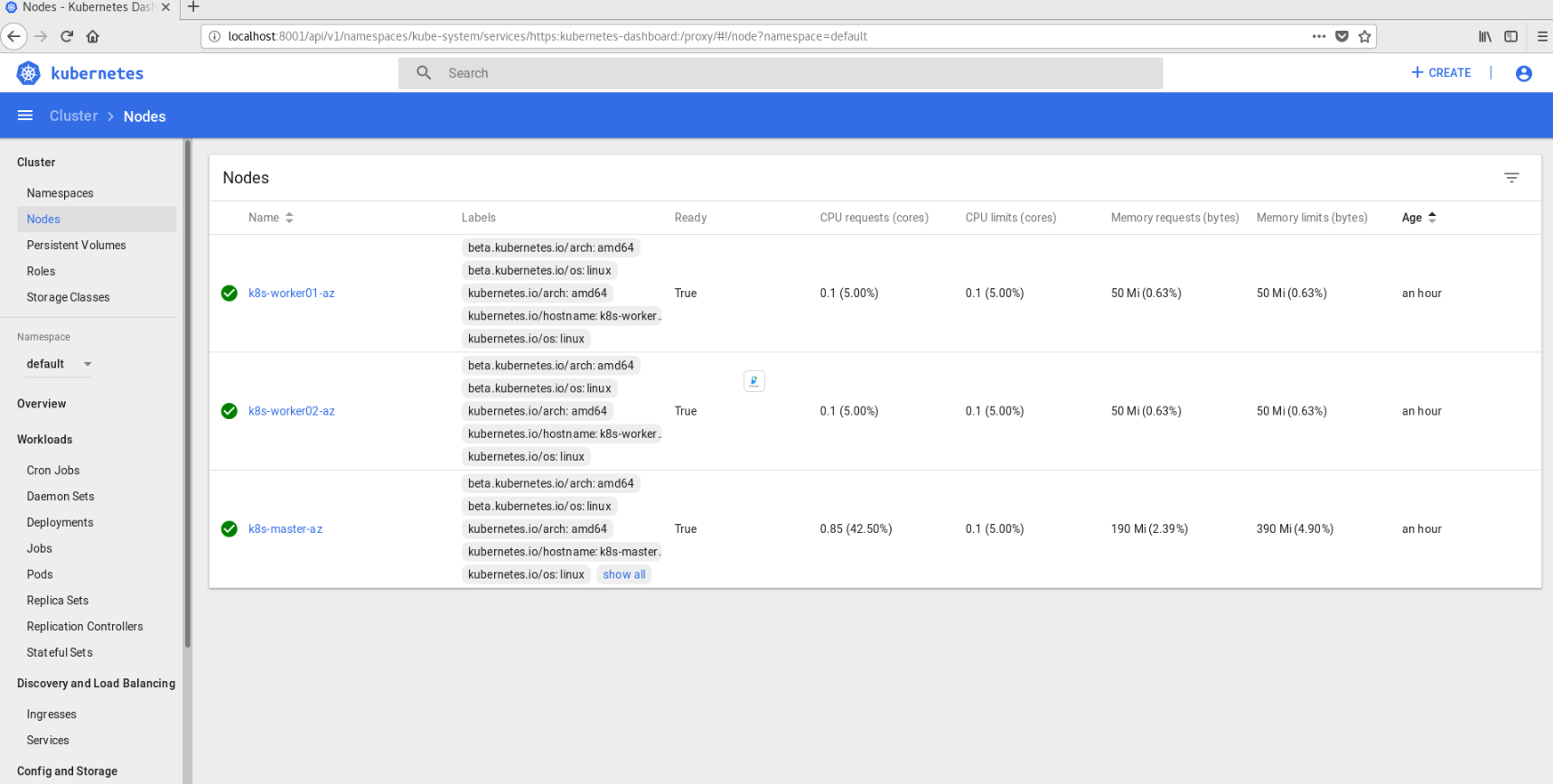This screenshot has height=784, width=1553.
Task: Open the Nodes filter icon
Action: [x=1511, y=177]
